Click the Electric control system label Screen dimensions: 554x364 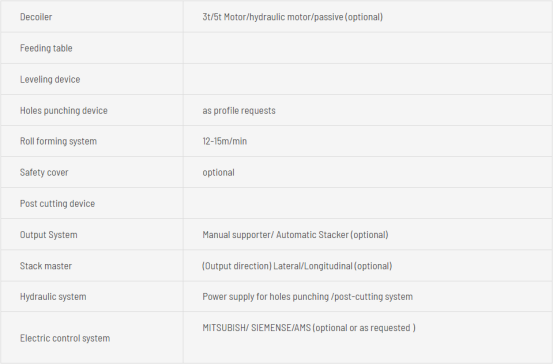[65, 338]
